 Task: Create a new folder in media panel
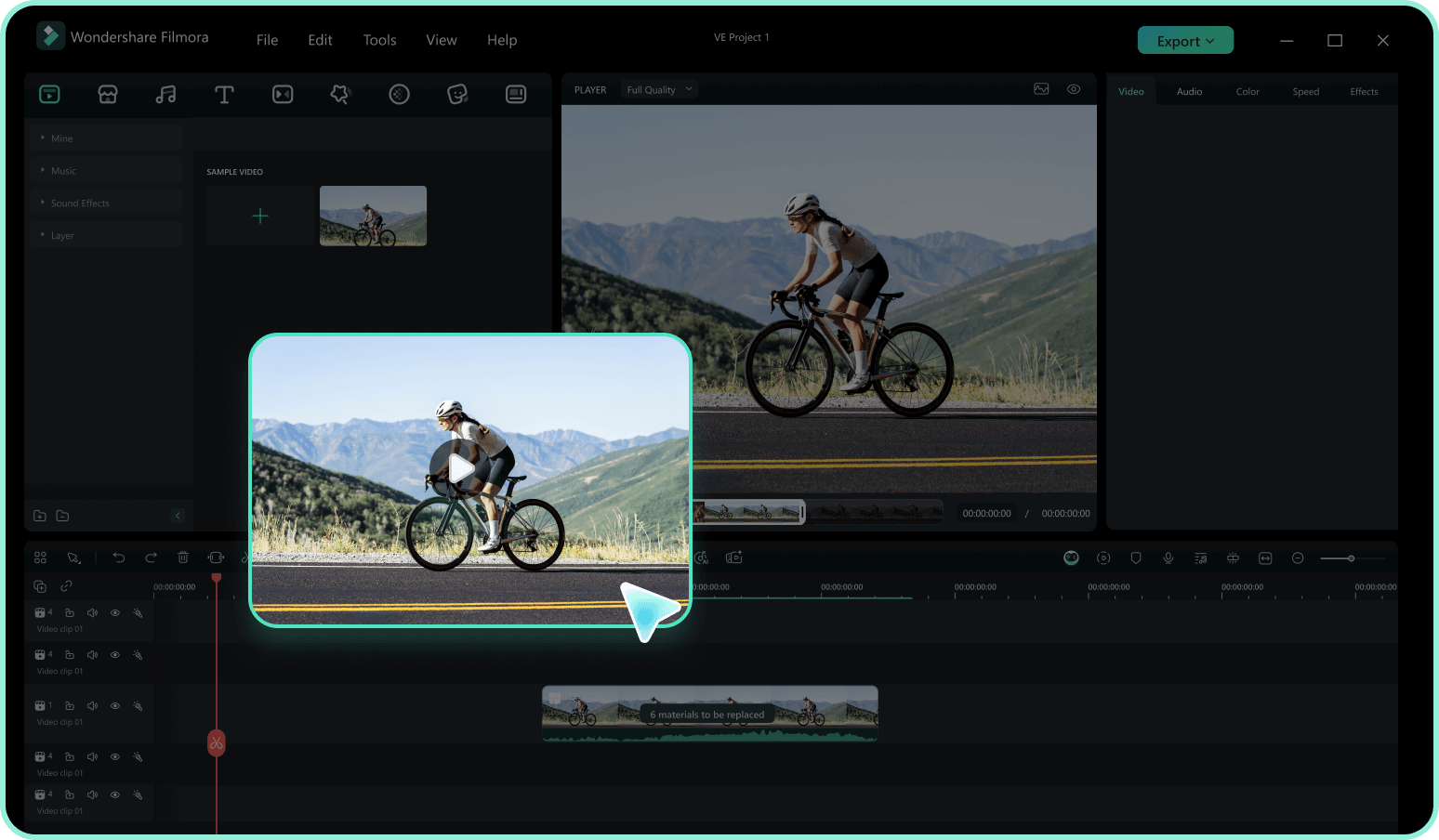click(x=40, y=516)
